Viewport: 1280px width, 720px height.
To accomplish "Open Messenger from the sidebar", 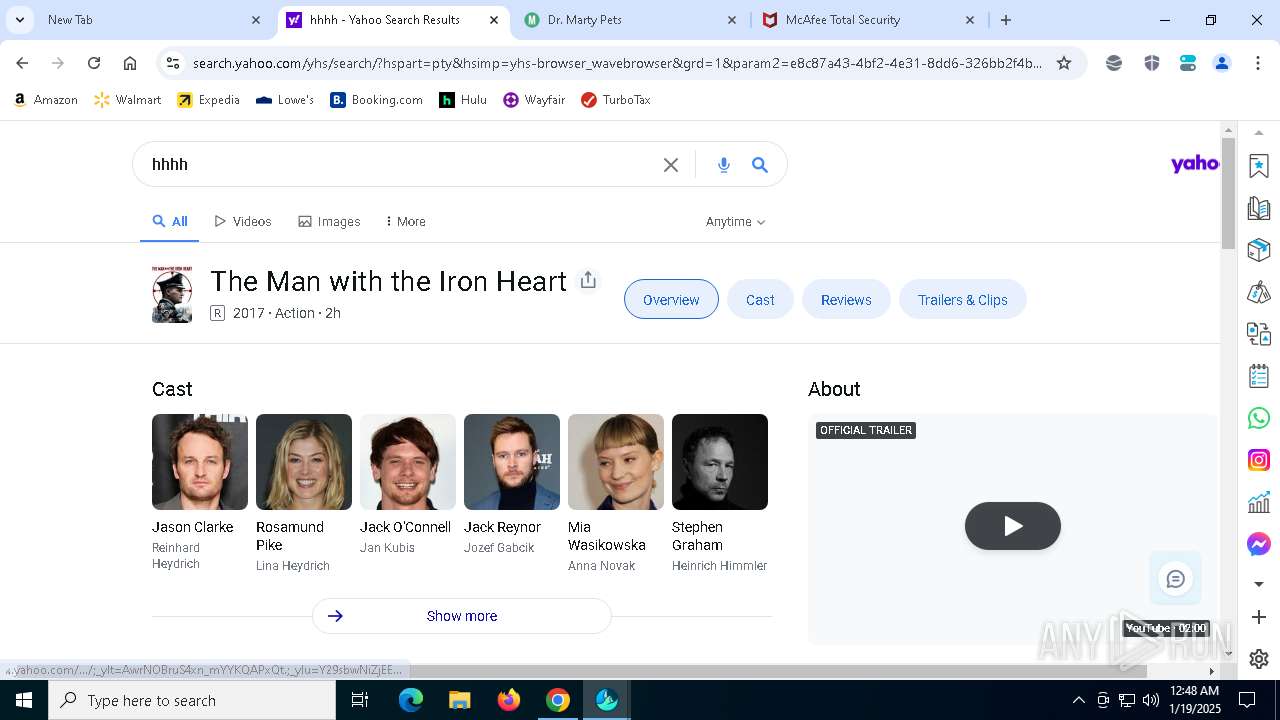I will click(1259, 544).
